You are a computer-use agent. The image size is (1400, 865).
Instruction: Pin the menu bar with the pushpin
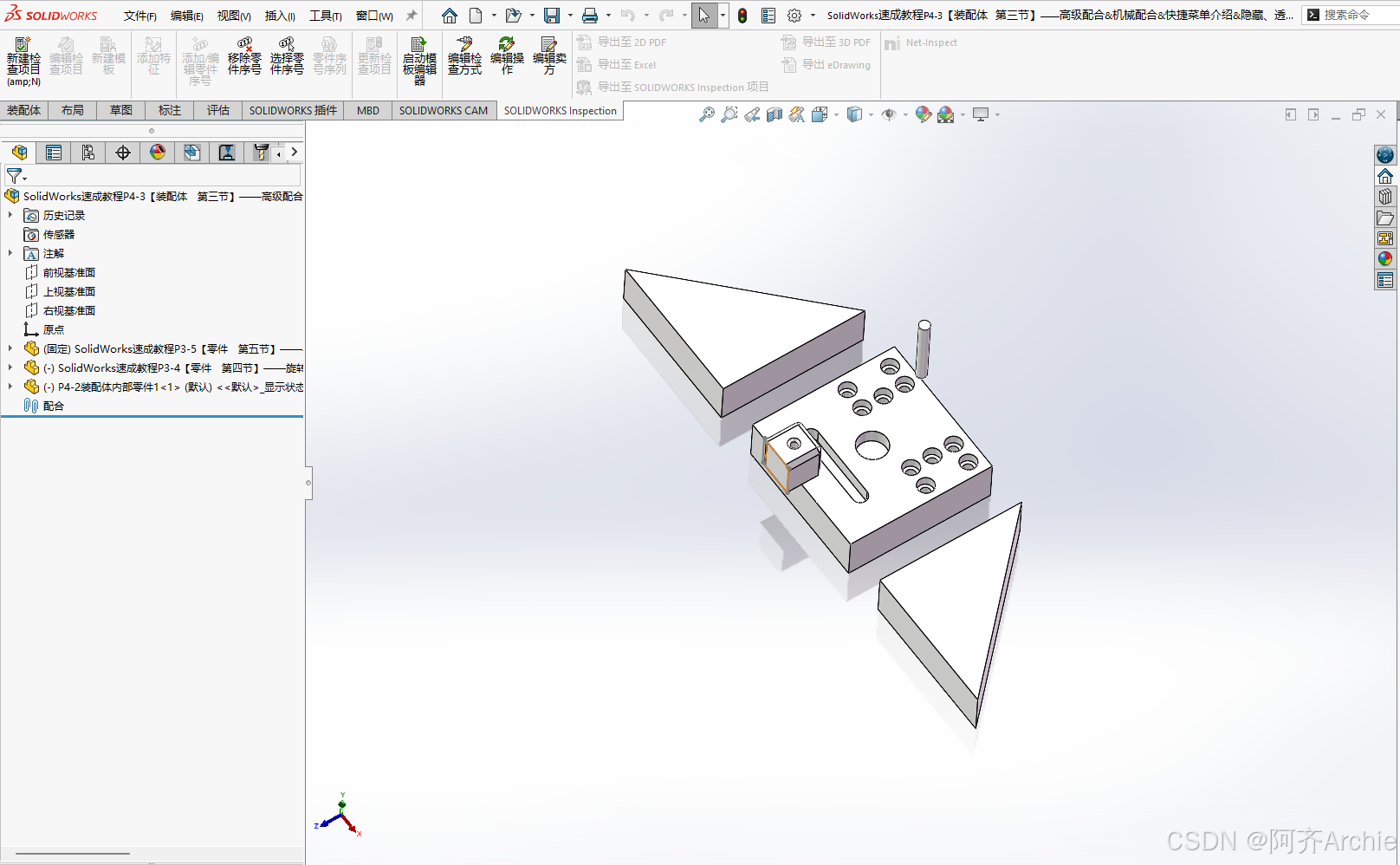(x=412, y=16)
